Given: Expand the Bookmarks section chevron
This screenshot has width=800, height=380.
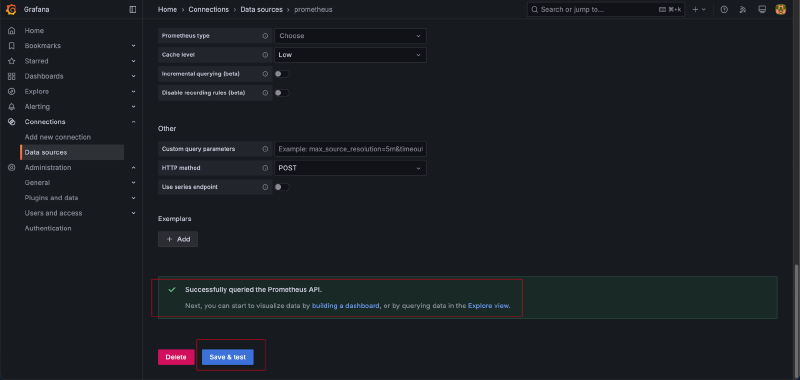Looking at the screenshot, I should pyautogui.click(x=133, y=46).
